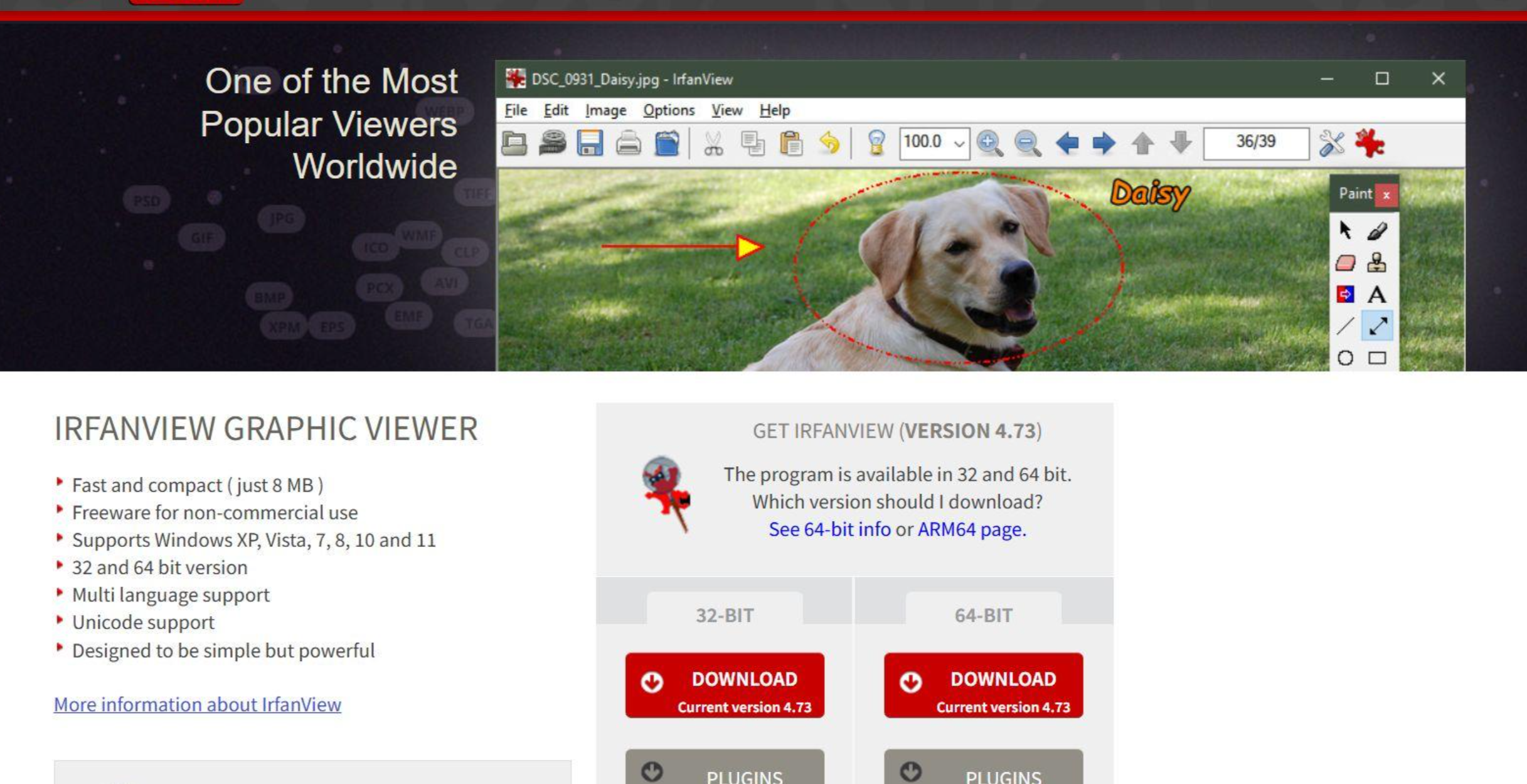1527x784 pixels.
Task: Open More information about IrfanView link
Action: (x=198, y=704)
